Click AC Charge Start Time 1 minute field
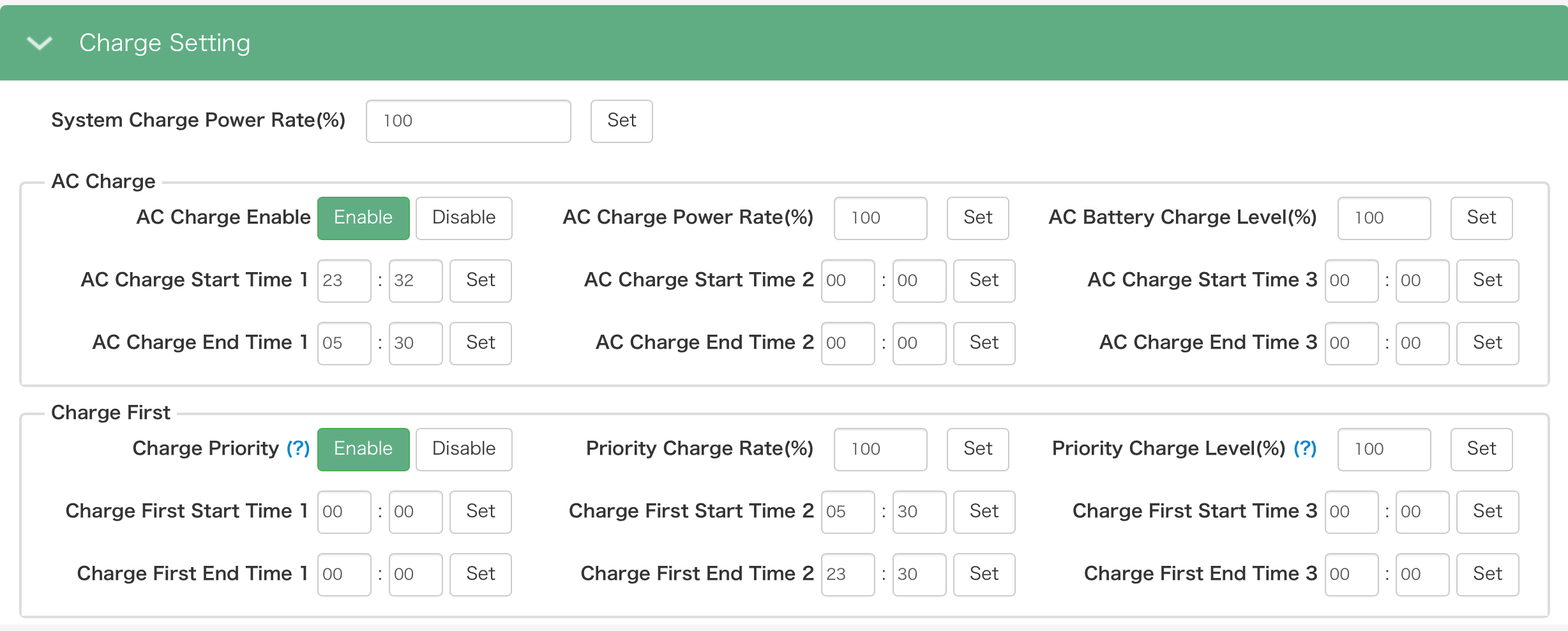The image size is (1568, 631). (416, 280)
